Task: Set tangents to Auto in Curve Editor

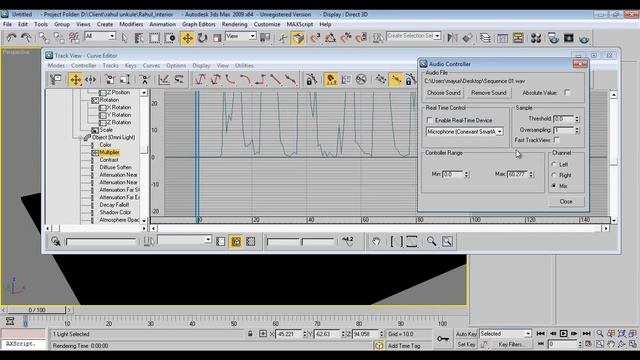Action: pyautogui.click(x=200, y=79)
